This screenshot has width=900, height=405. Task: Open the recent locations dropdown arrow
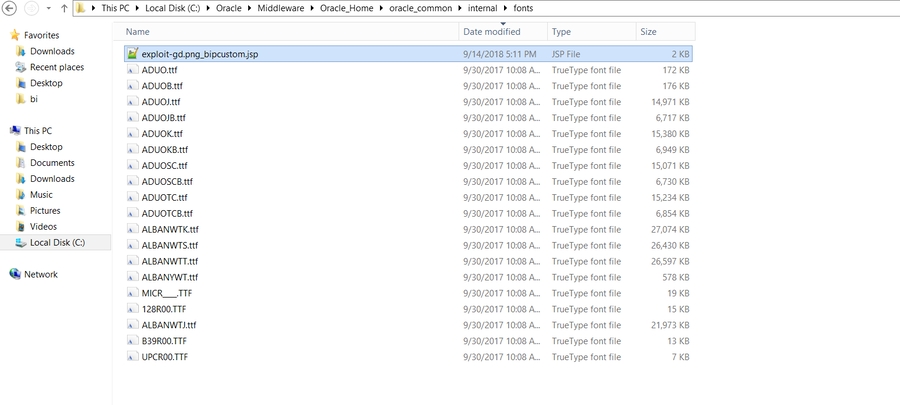[49, 9]
